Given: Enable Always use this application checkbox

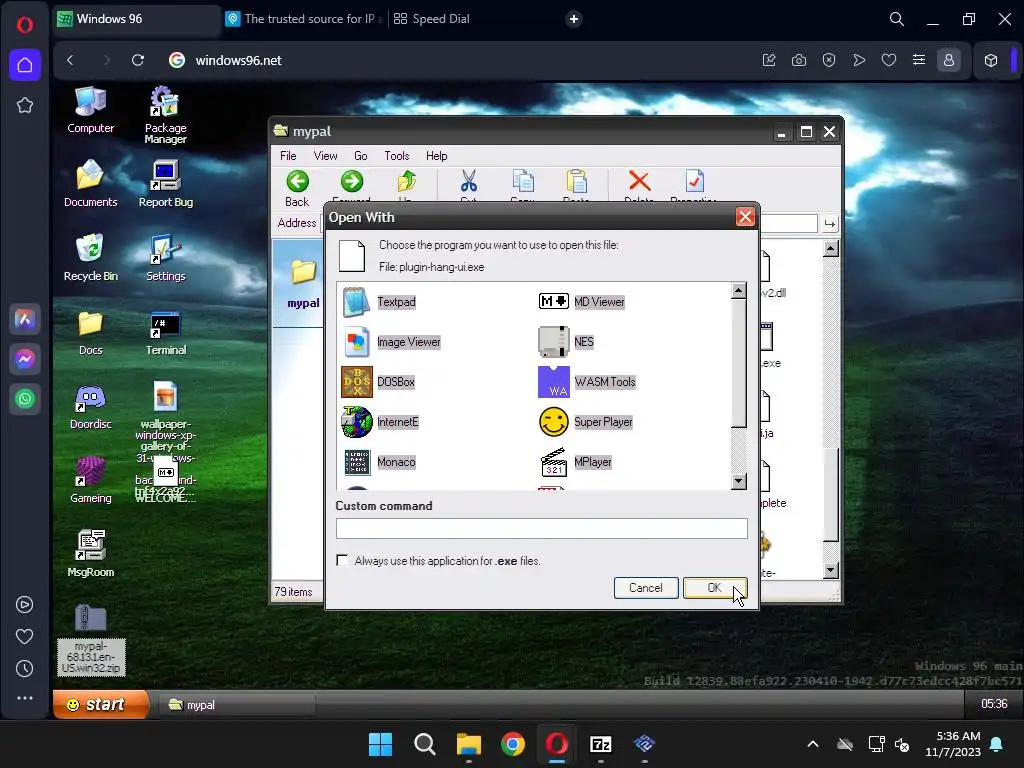Looking at the screenshot, I should pos(342,560).
